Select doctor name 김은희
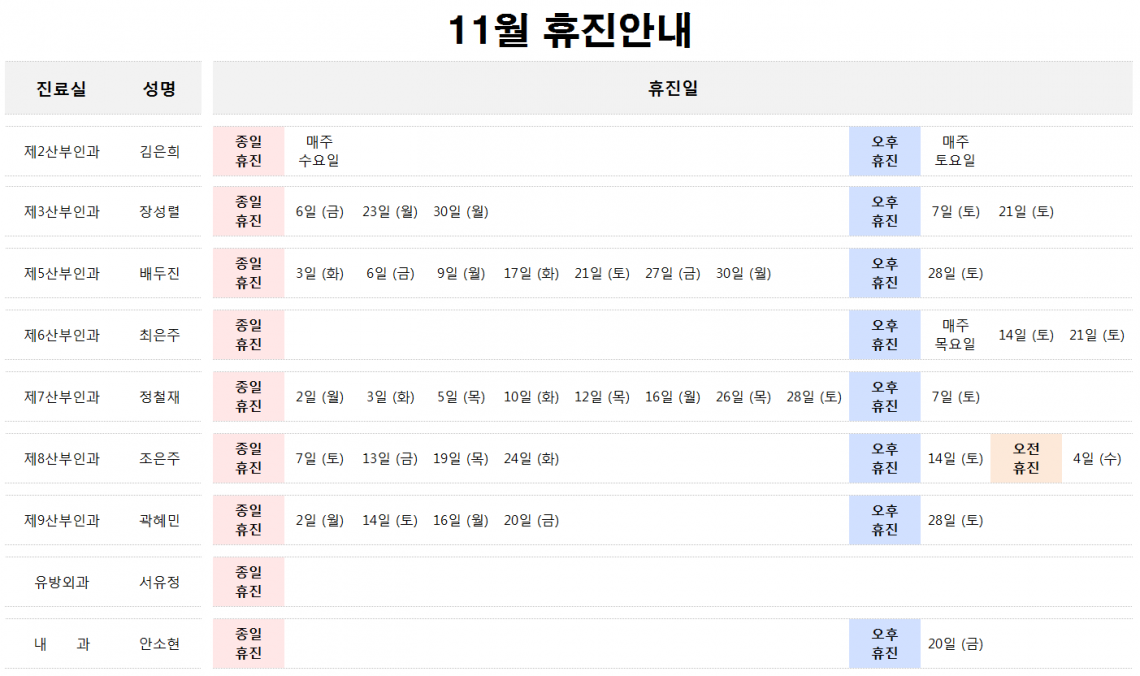 (159, 152)
